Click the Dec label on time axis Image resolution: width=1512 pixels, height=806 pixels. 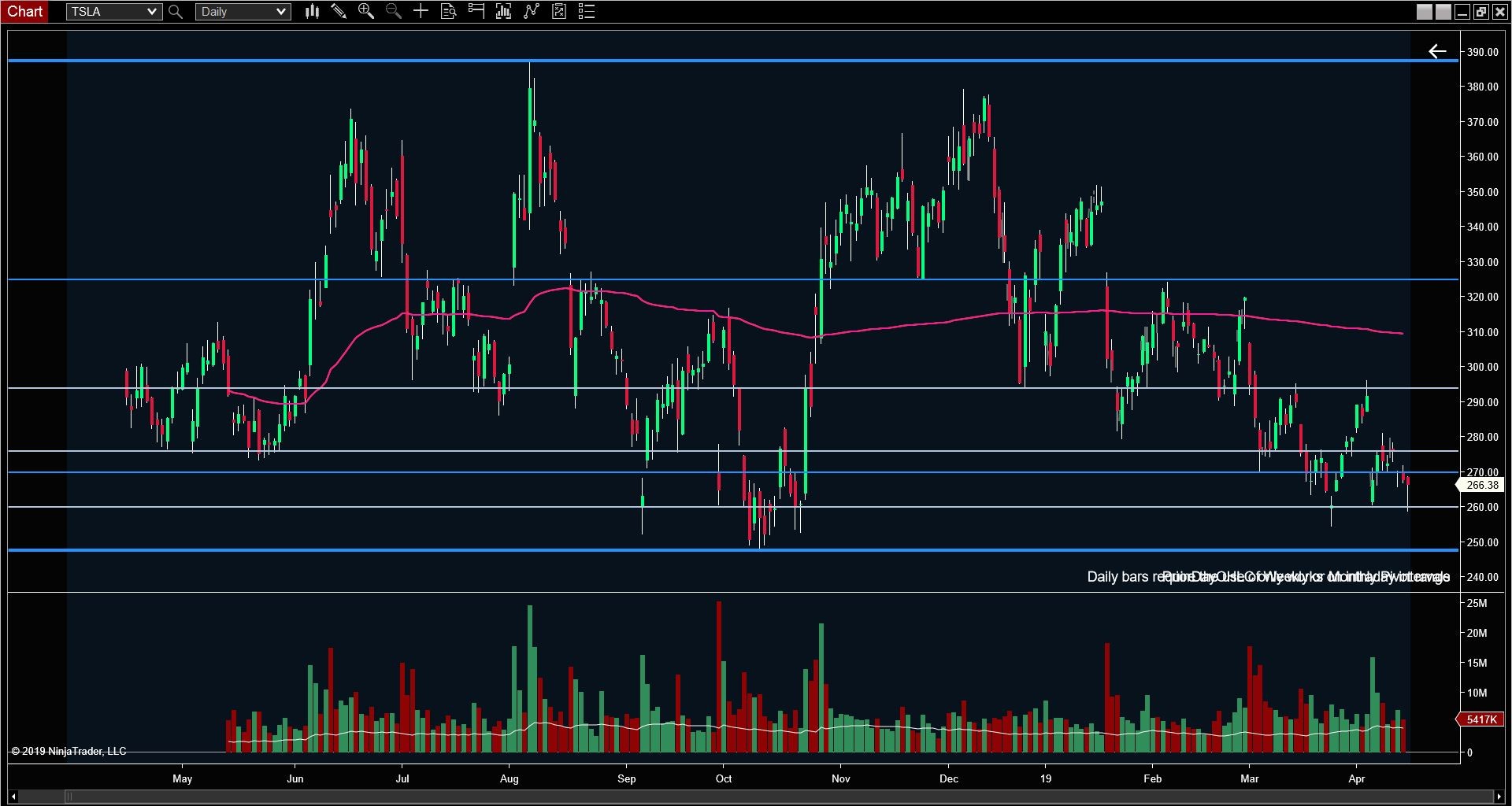[x=949, y=779]
